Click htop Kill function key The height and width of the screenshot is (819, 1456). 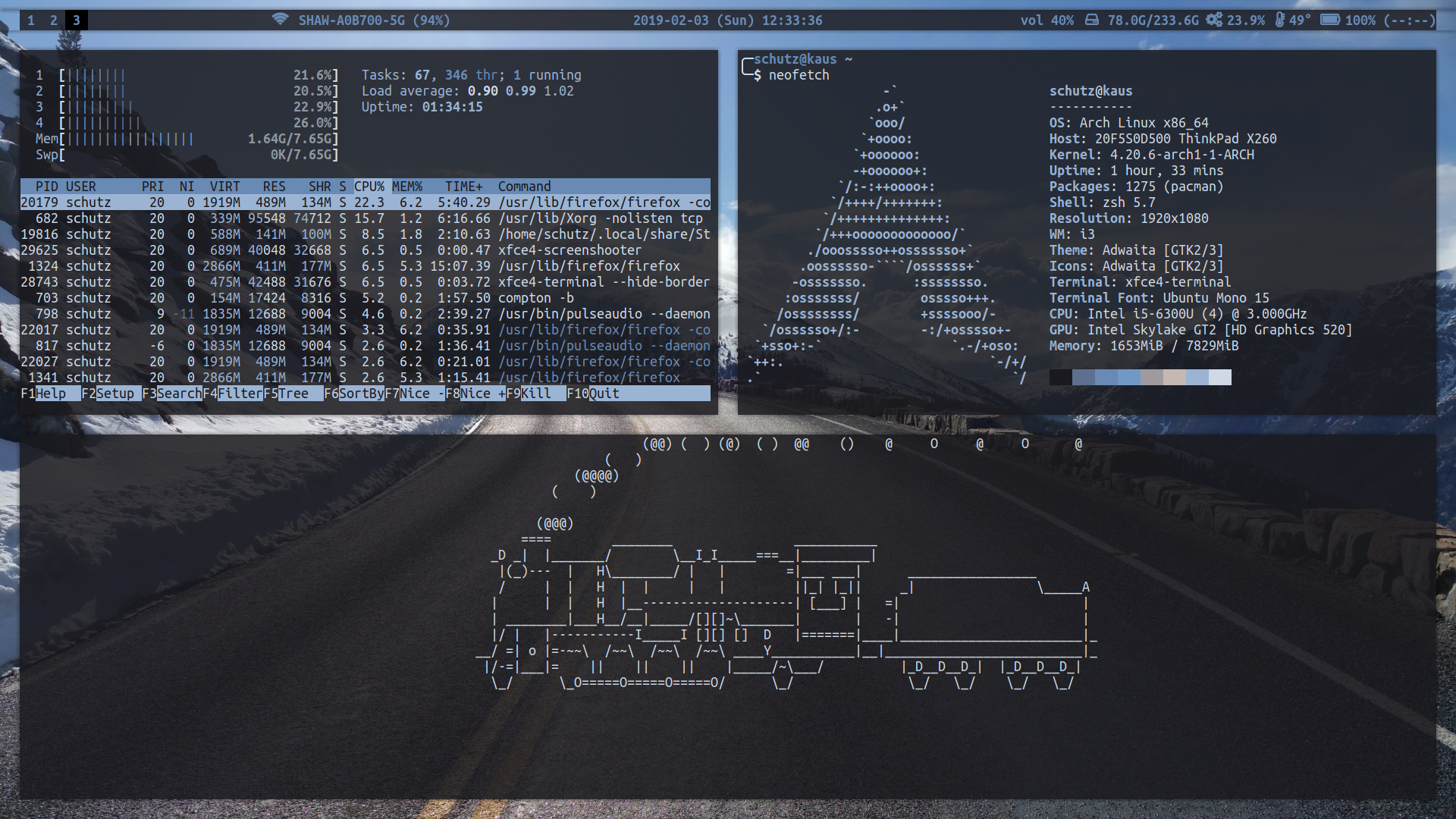[536, 394]
